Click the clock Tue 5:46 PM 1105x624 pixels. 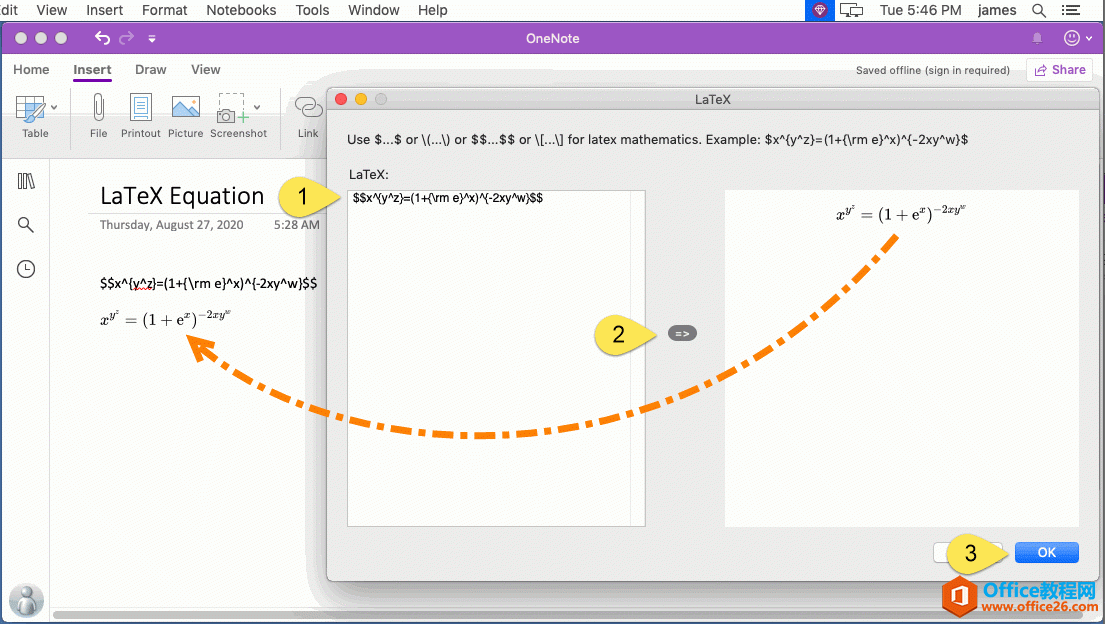(920, 10)
